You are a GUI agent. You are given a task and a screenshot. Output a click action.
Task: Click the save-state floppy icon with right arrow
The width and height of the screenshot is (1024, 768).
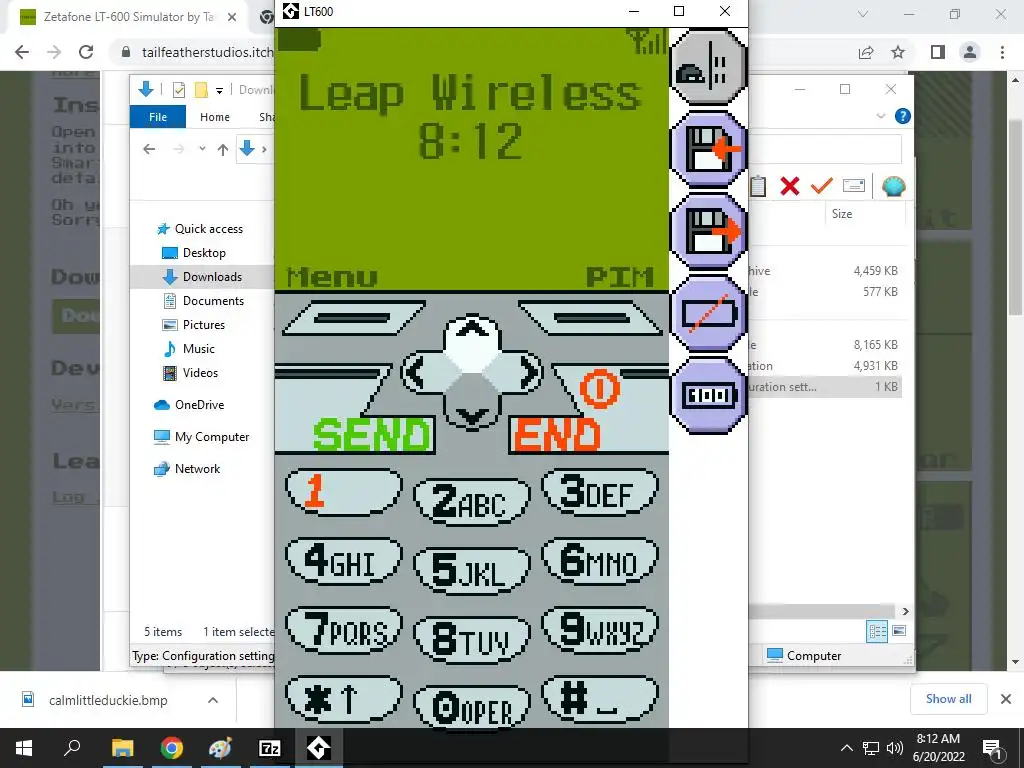click(x=709, y=231)
